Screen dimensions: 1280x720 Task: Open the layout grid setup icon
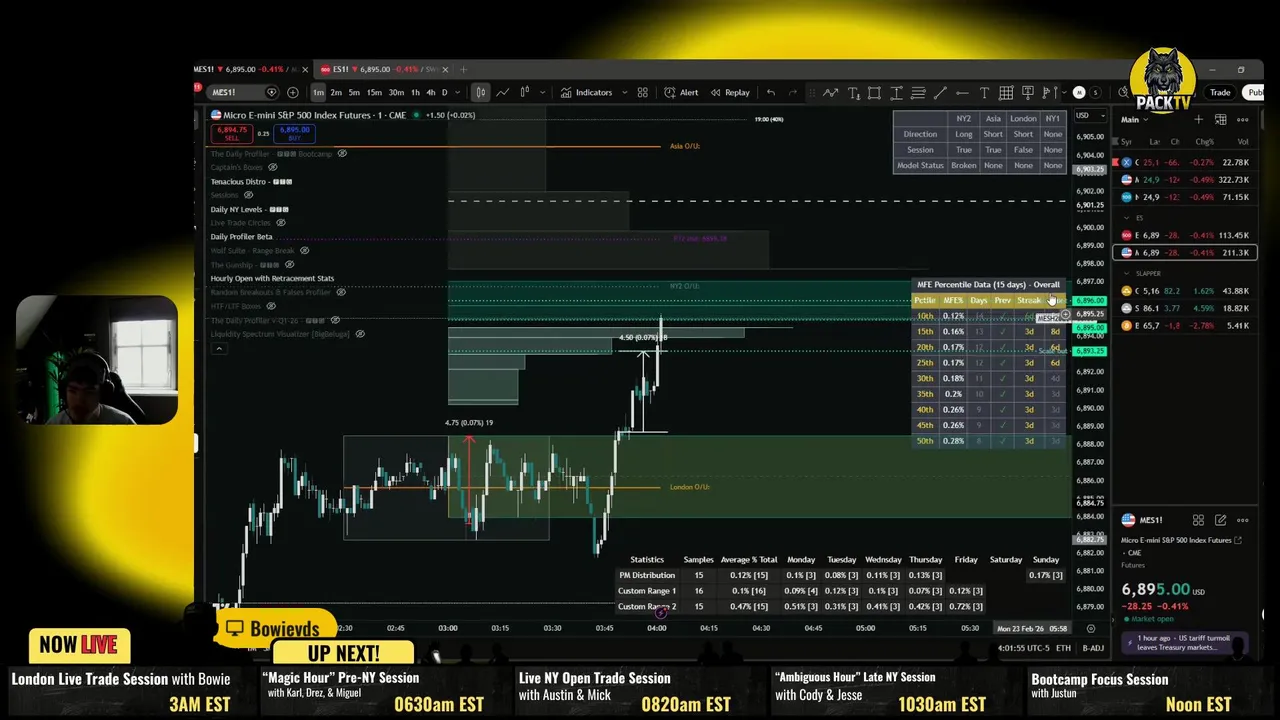643,92
